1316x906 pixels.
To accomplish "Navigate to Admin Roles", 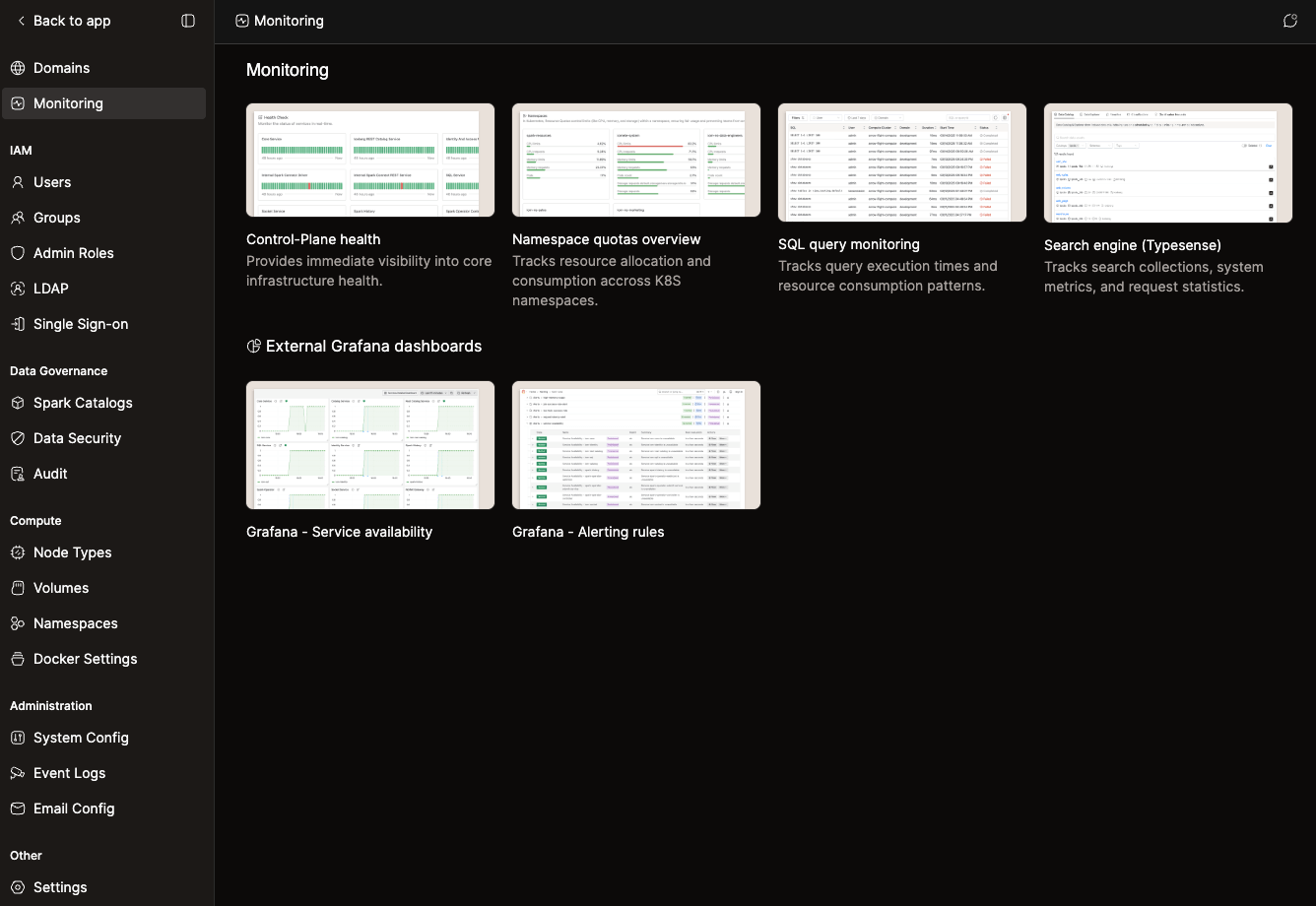I will [x=103, y=253].
